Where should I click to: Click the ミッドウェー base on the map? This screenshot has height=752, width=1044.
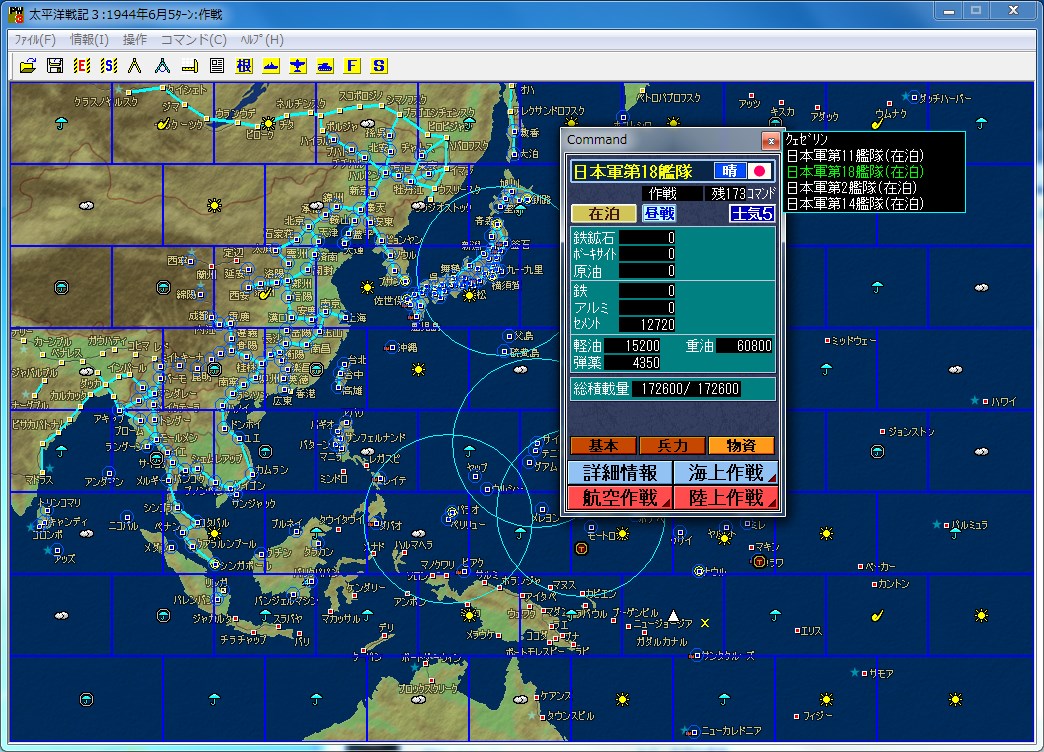tap(828, 341)
